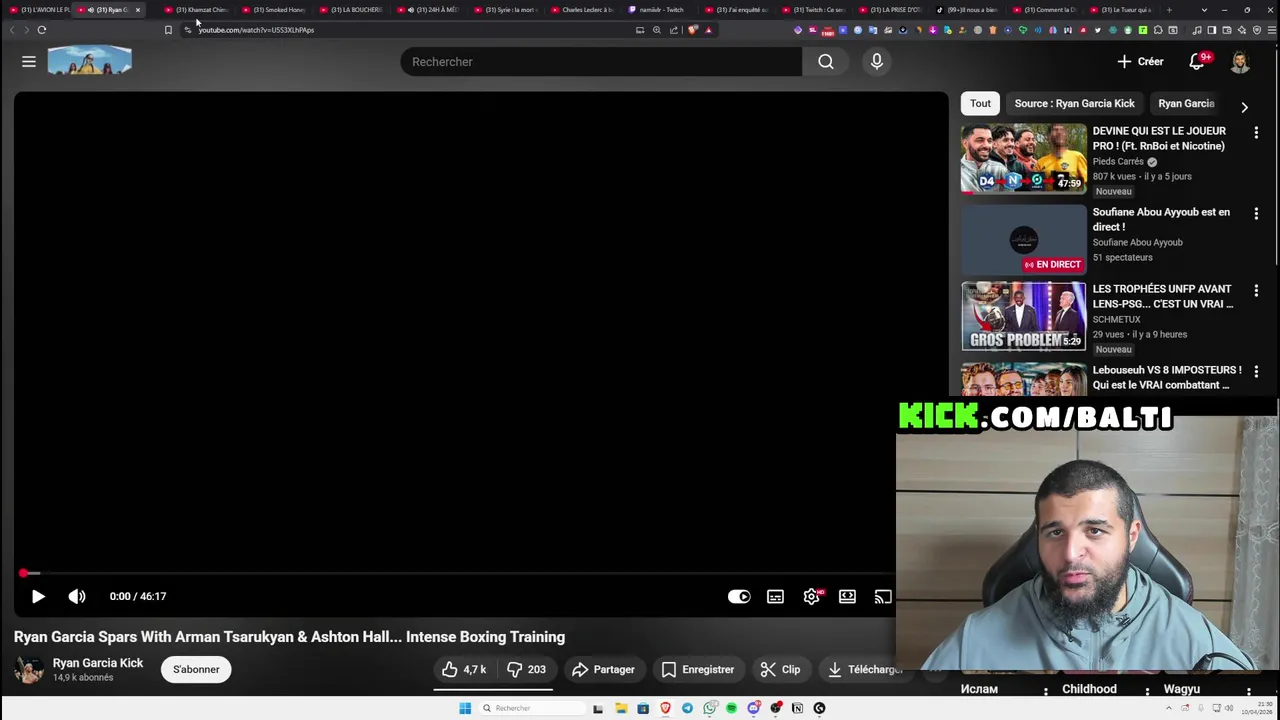
Task: Open File Explorer from the taskbar
Action: 621,708
